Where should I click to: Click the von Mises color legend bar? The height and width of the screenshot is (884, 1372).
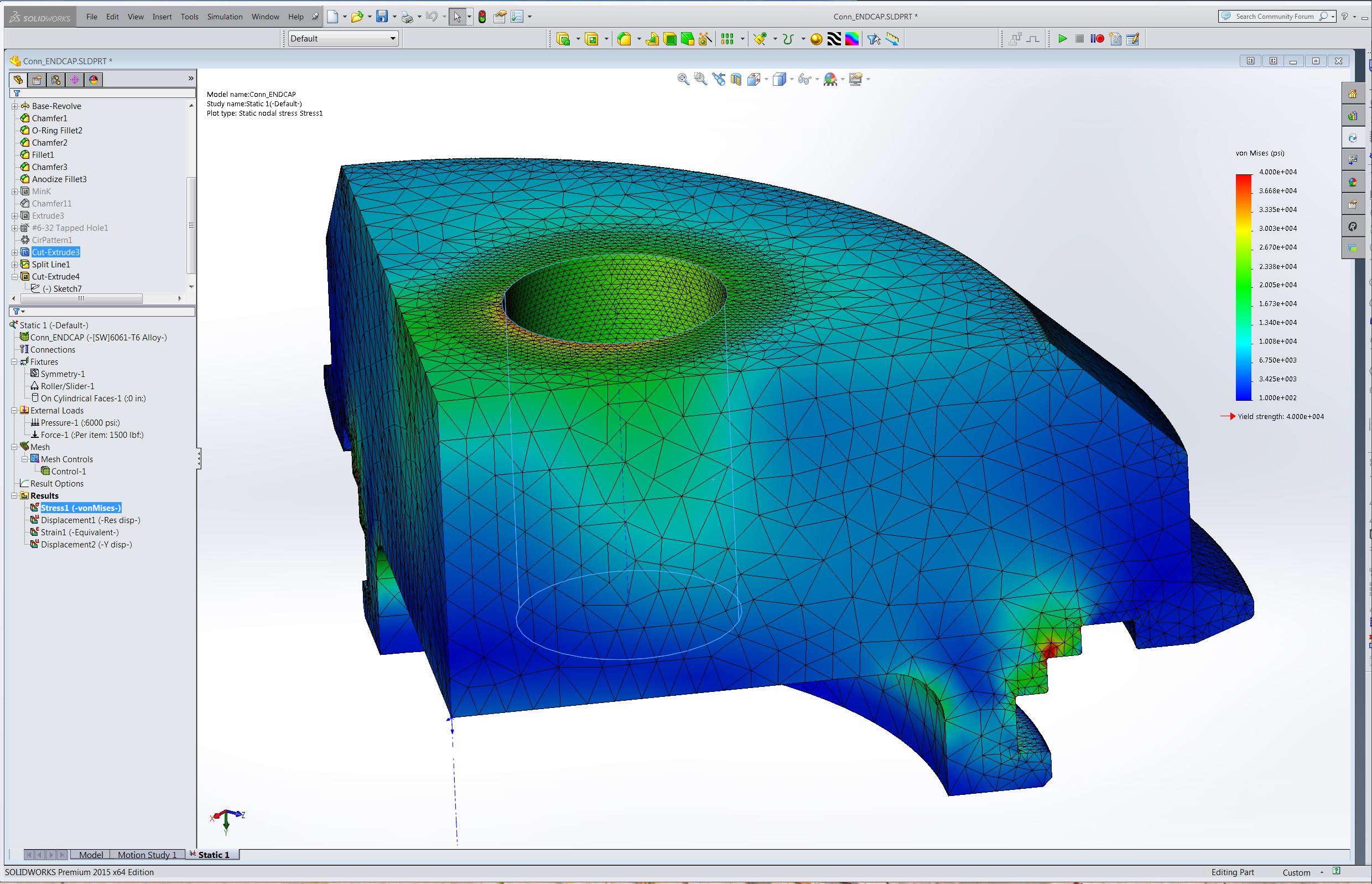point(1244,287)
